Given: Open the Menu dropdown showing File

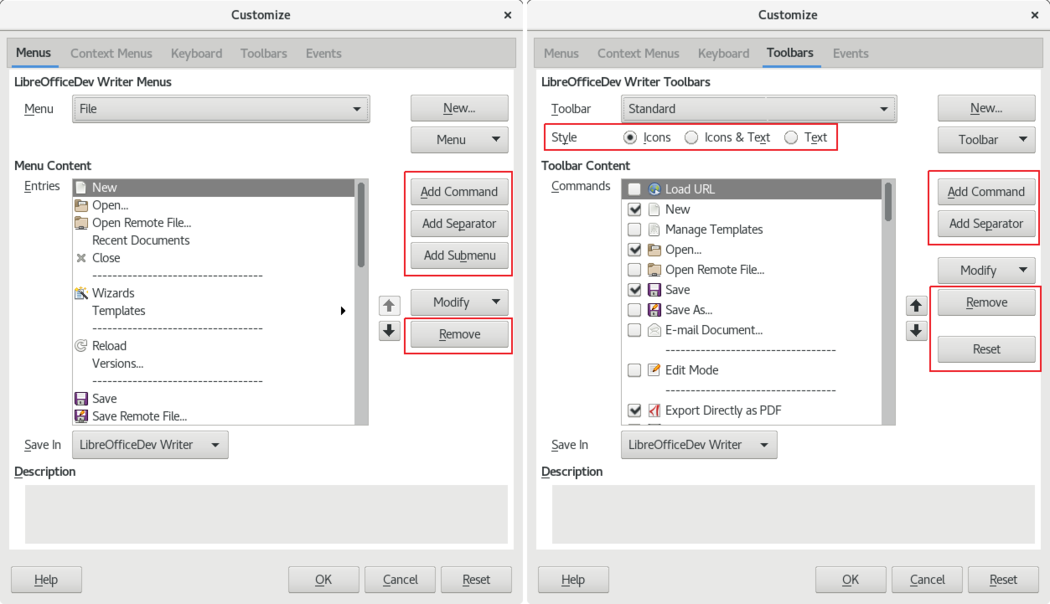Looking at the screenshot, I should click(x=221, y=109).
